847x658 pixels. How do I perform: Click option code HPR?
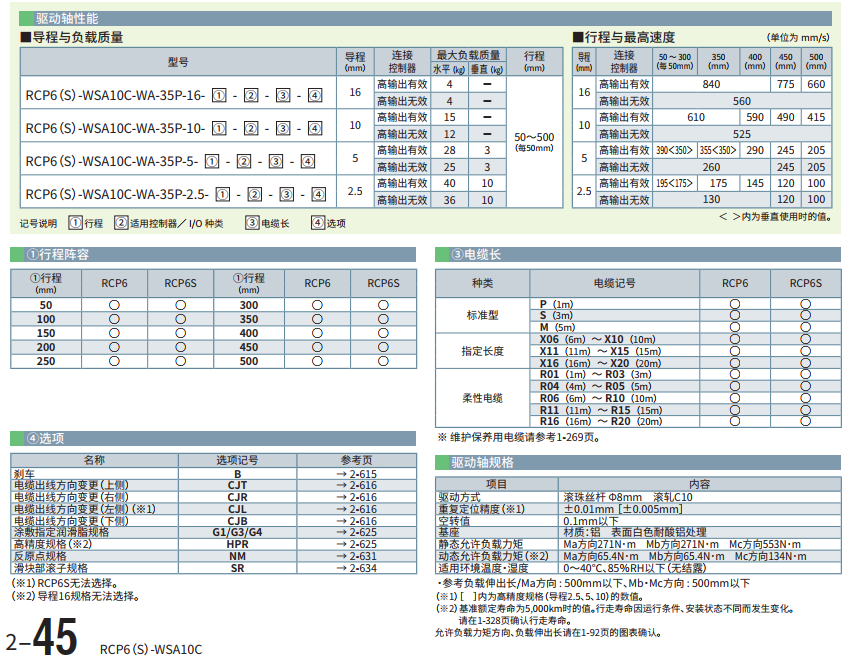point(237,544)
